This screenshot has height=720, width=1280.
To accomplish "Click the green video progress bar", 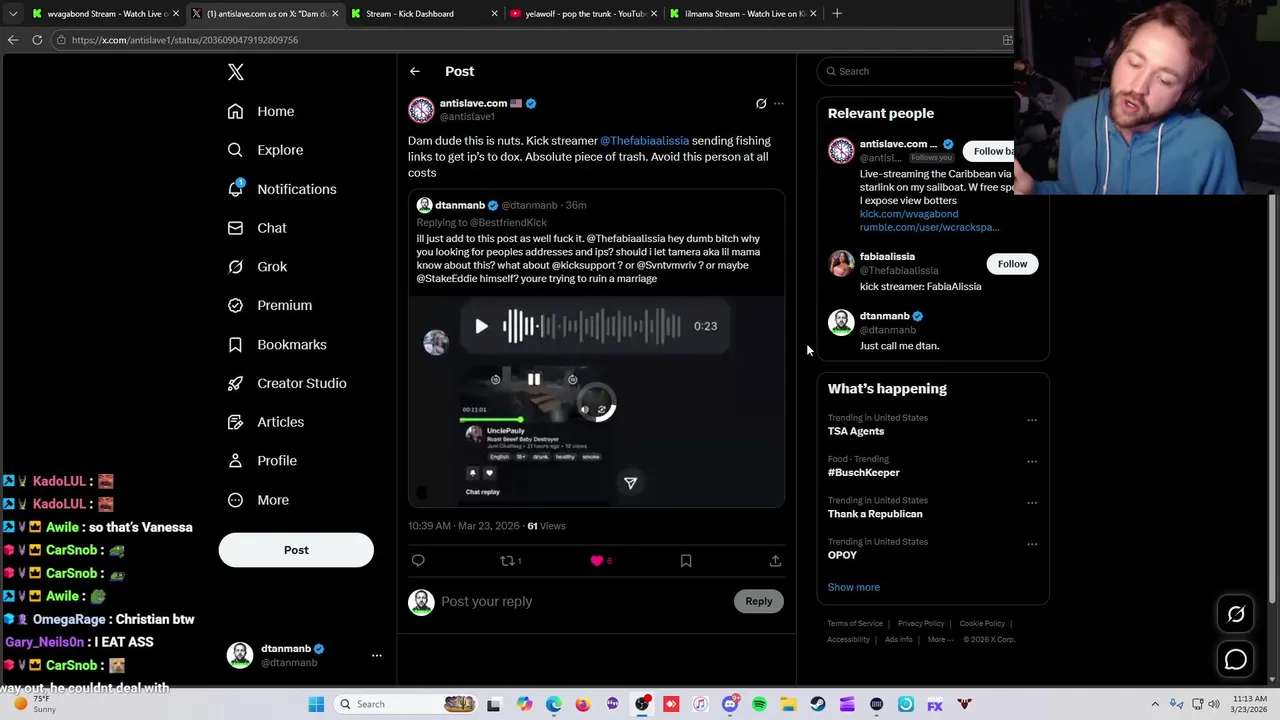I will 490,420.
